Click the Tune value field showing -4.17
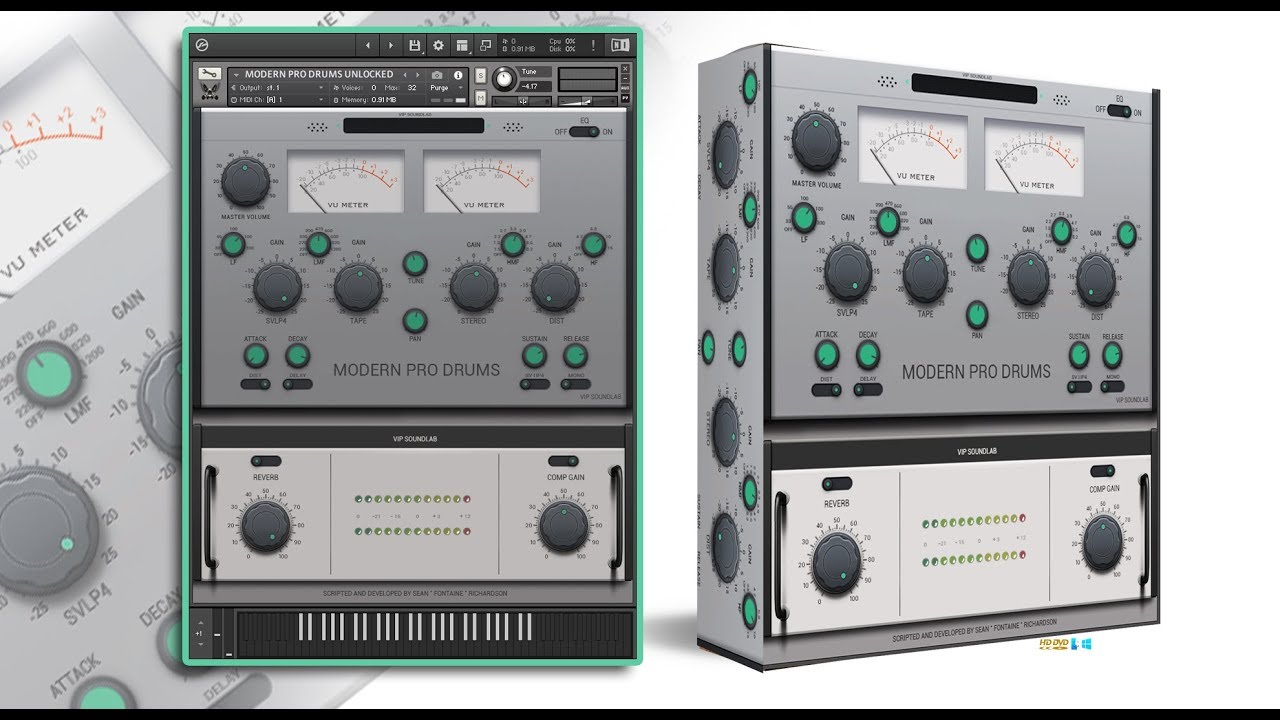This screenshot has width=1280, height=720. 533,86
